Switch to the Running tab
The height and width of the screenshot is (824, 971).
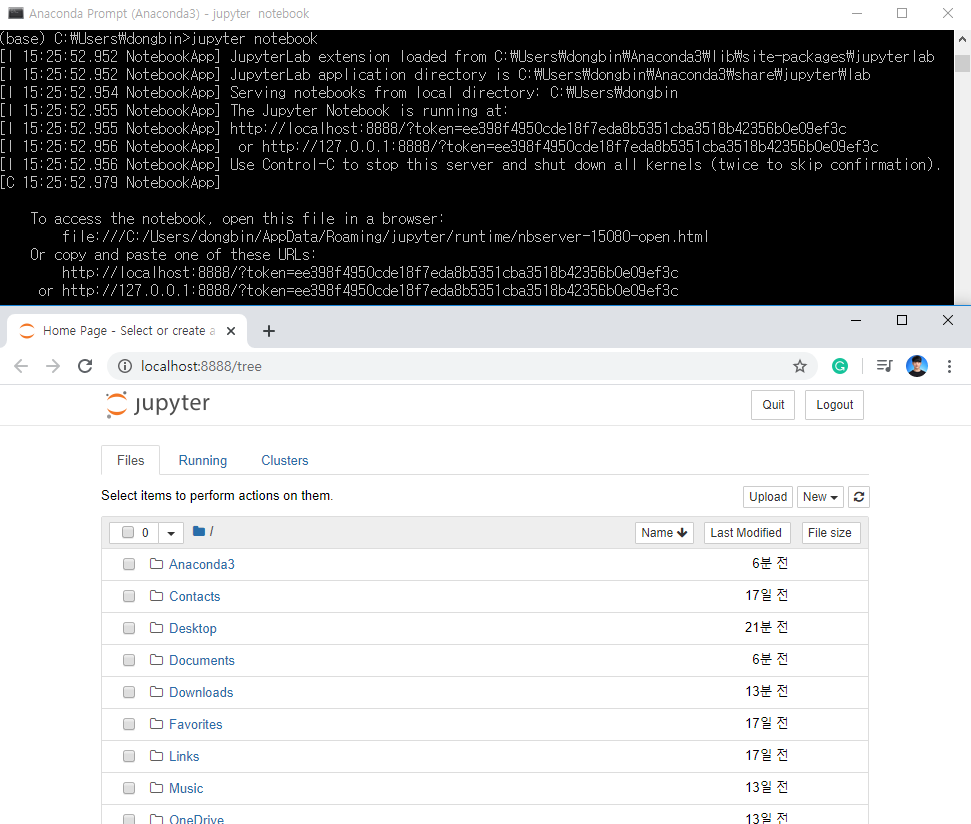pyautogui.click(x=202, y=460)
